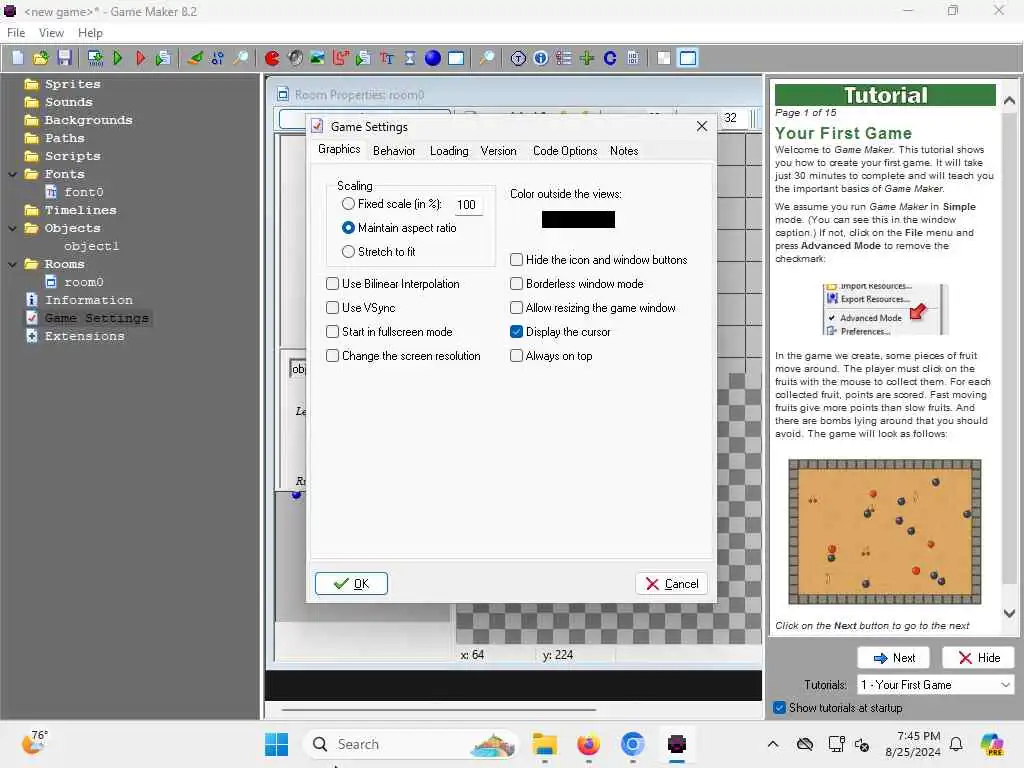Click the Create sprite Pacman icon
Viewport: 1024px width, 768px height.
(x=272, y=58)
